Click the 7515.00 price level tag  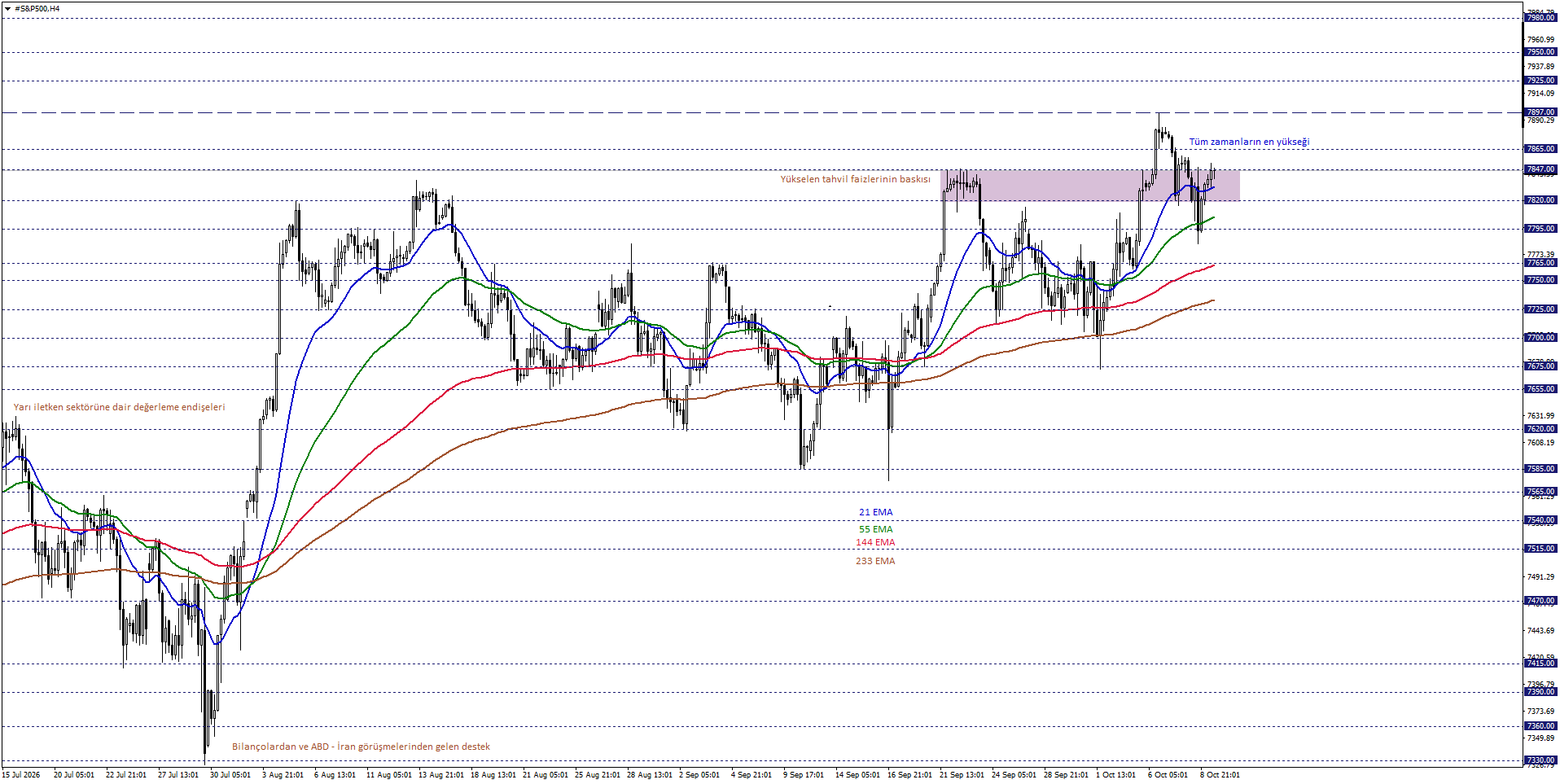tap(1540, 549)
